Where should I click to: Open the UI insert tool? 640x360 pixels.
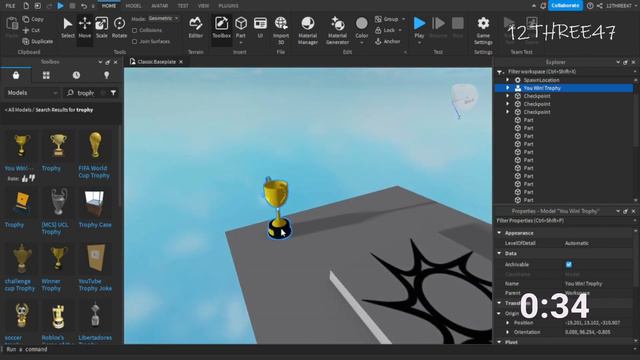coord(260,27)
